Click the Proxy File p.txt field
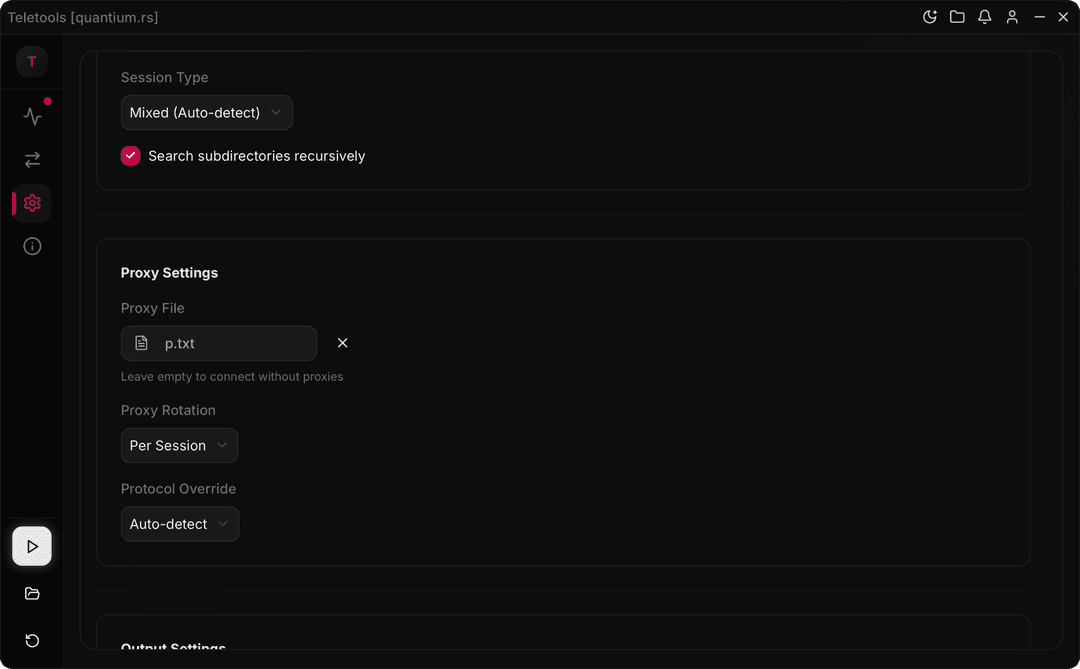The image size is (1080, 669). 218,343
